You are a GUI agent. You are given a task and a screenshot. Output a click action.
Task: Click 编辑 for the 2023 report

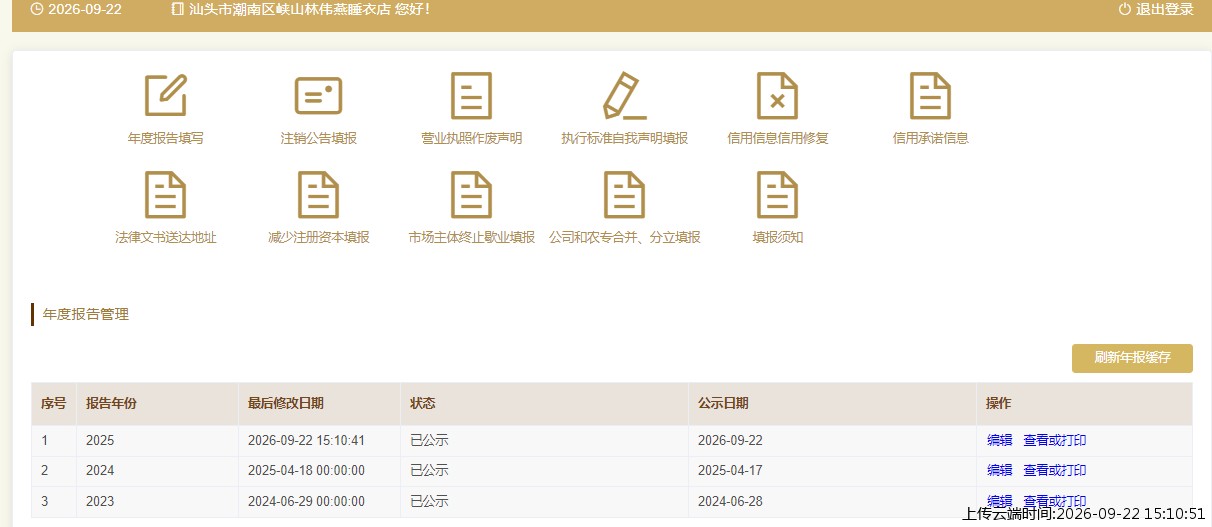pos(1000,501)
